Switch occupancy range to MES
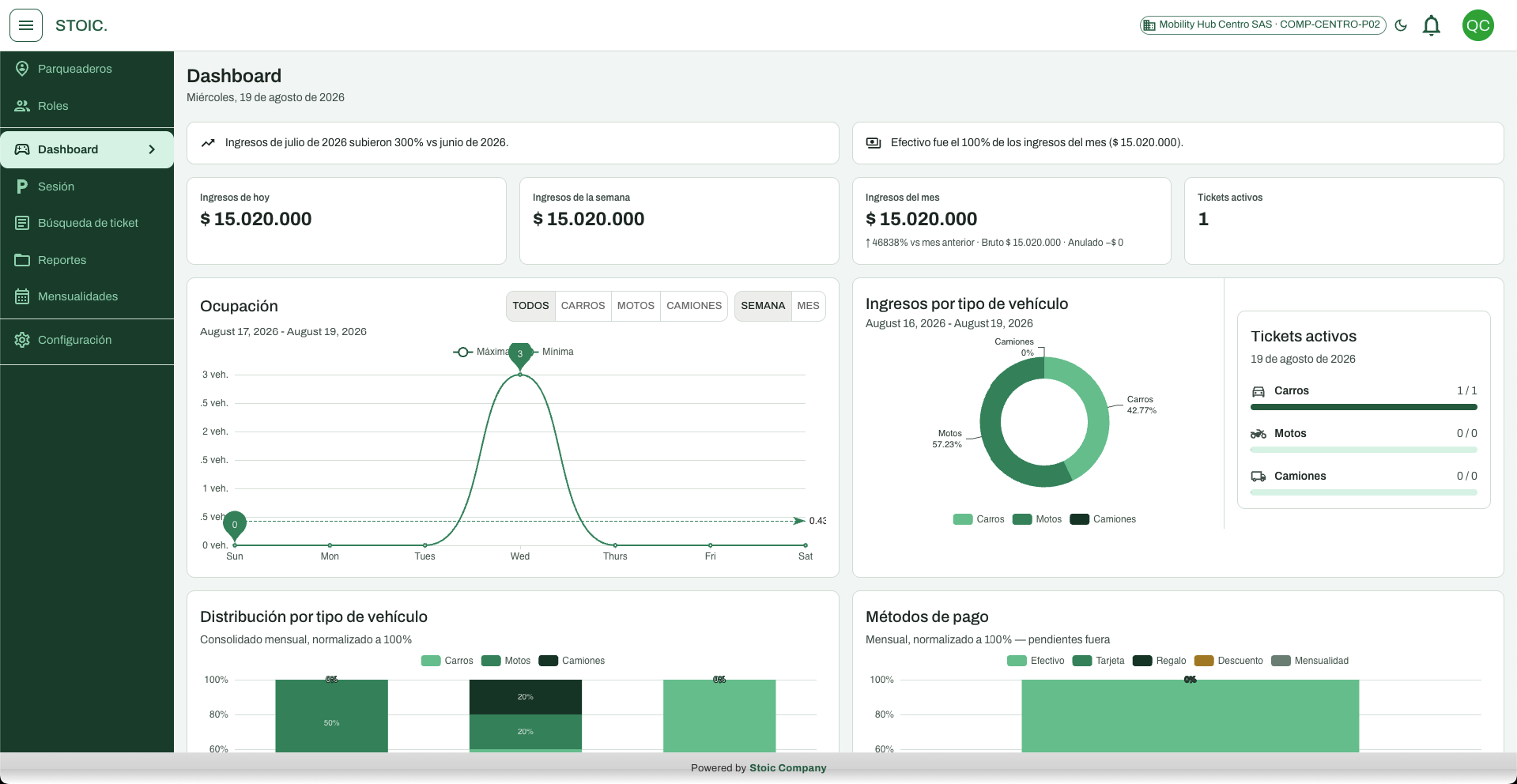 pyautogui.click(x=808, y=306)
